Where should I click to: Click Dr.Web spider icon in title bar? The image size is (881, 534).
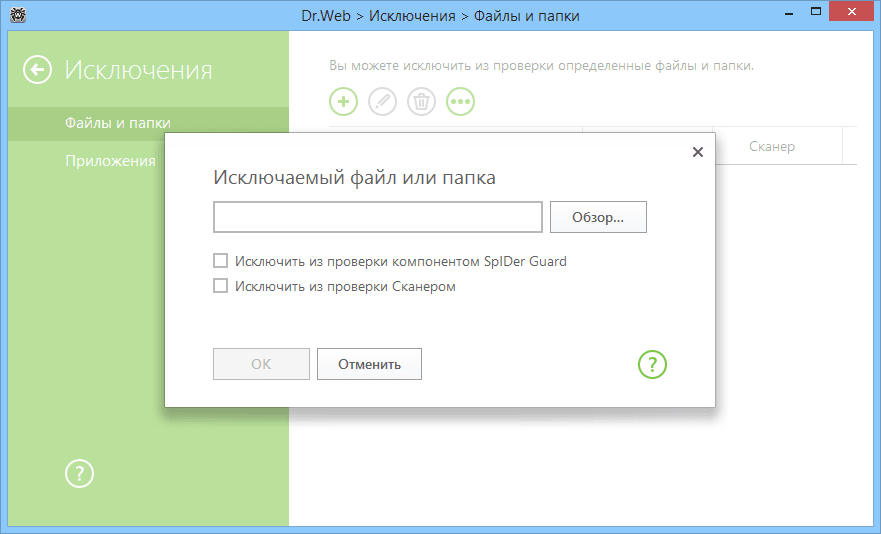17,15
